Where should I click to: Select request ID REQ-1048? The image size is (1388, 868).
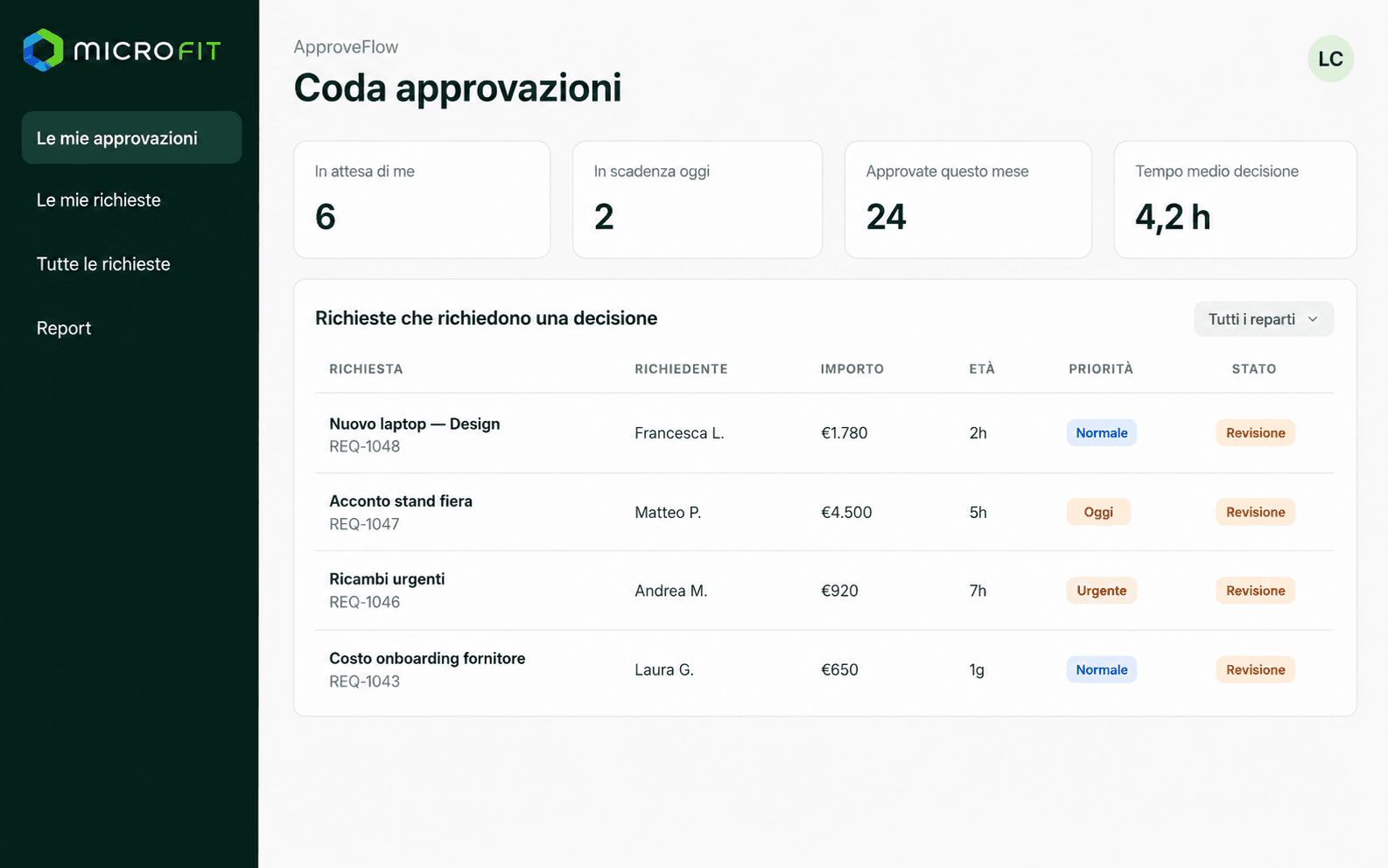[x=364, y=446]
